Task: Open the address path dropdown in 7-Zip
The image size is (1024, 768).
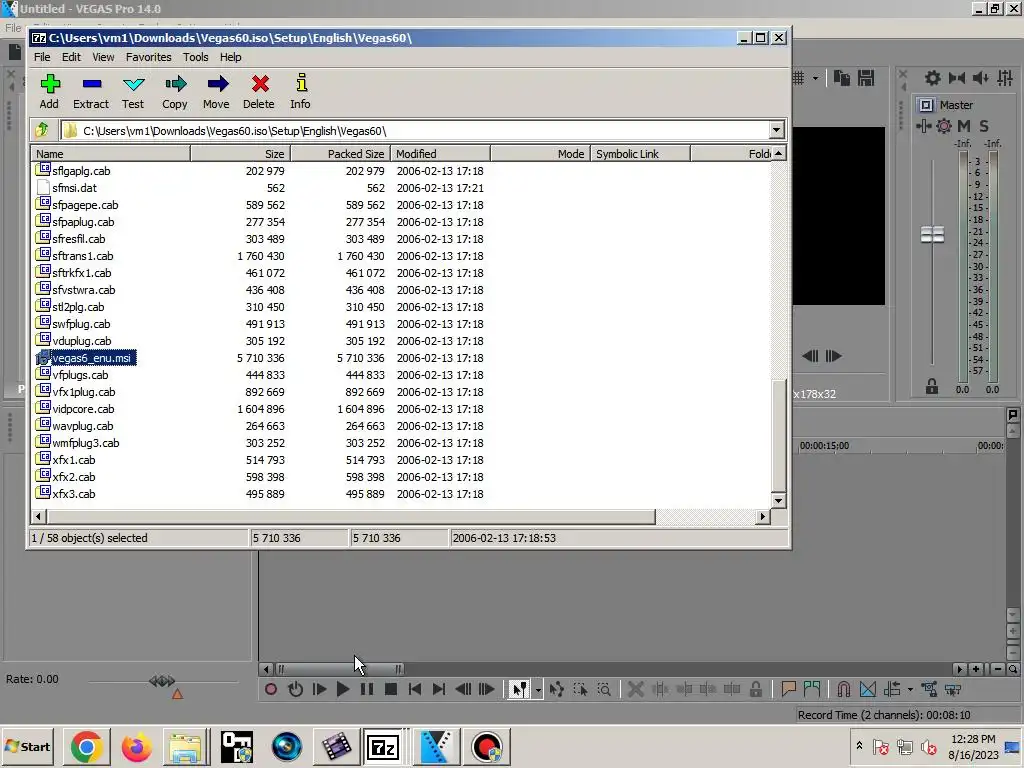Action: click(776, 130)
